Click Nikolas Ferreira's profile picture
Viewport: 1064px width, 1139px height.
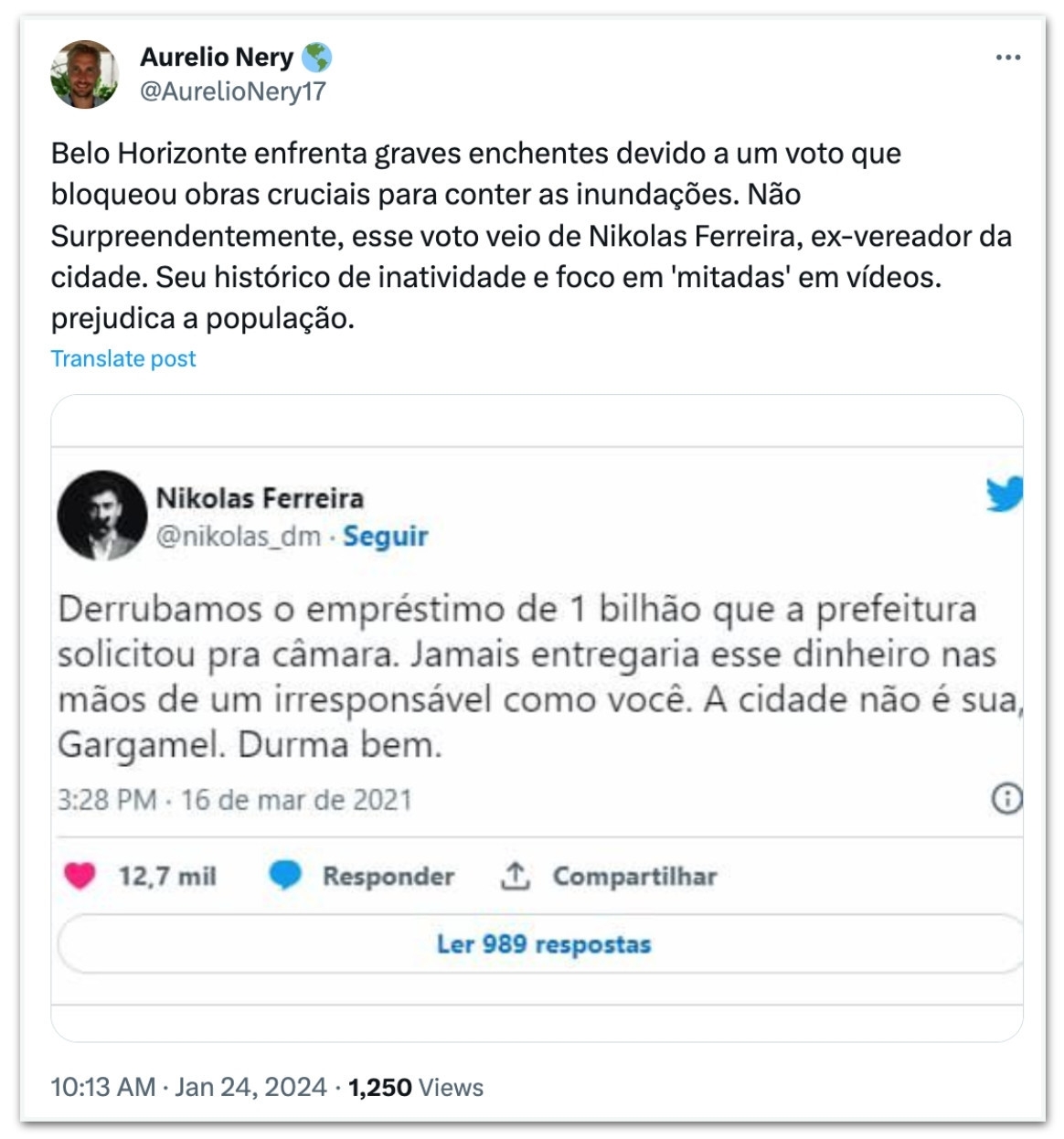pyautogui.click(x=102, y=516)
